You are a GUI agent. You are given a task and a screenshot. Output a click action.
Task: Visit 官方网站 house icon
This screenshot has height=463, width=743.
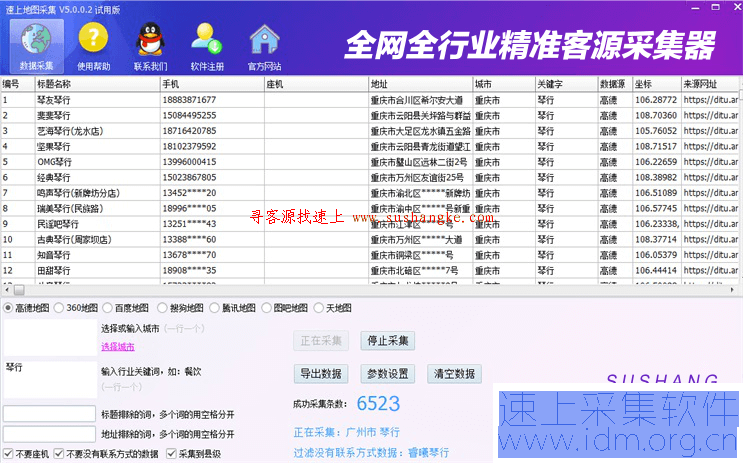point(264,47)
